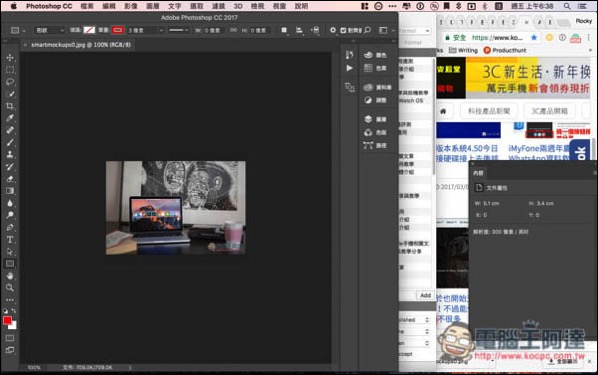Open the iMyFone article link in browser
Image resolution: width=598 pixels, height=375 pixels.
click(539, 153)
